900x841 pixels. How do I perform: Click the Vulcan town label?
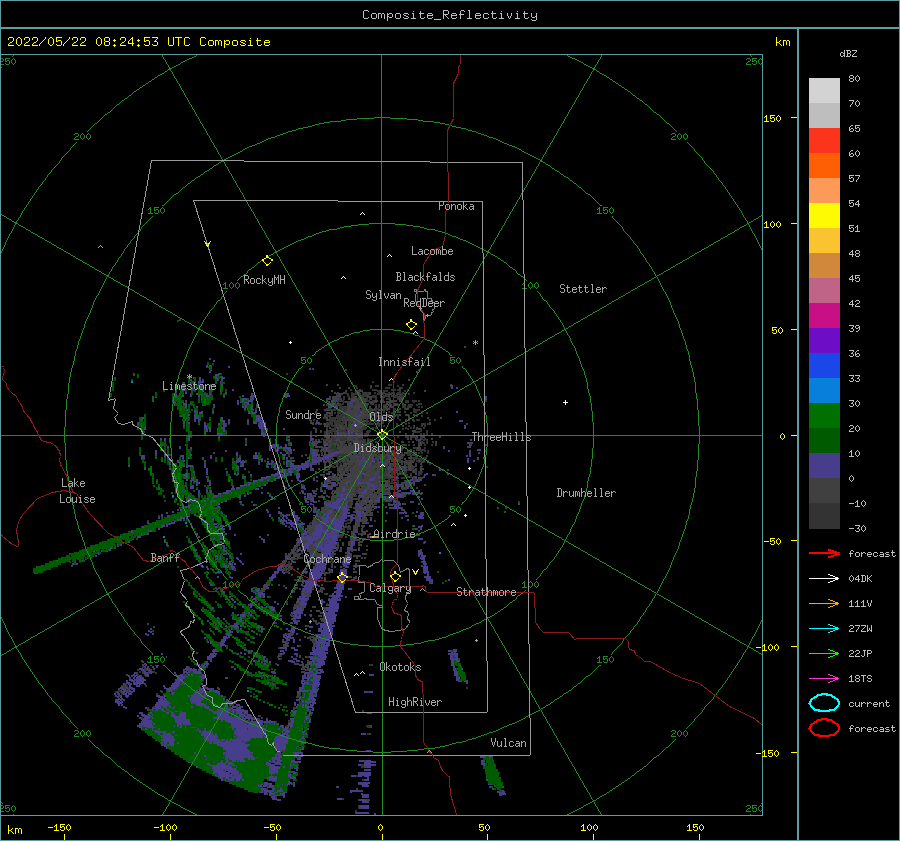point(509,743)
